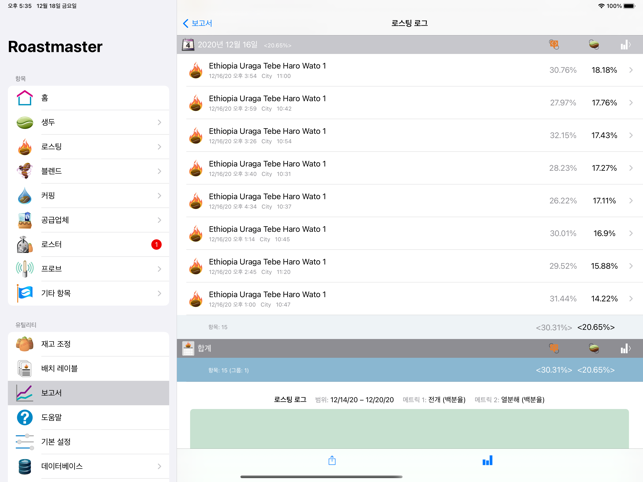Tap the green bowl icon in date header

594,44
